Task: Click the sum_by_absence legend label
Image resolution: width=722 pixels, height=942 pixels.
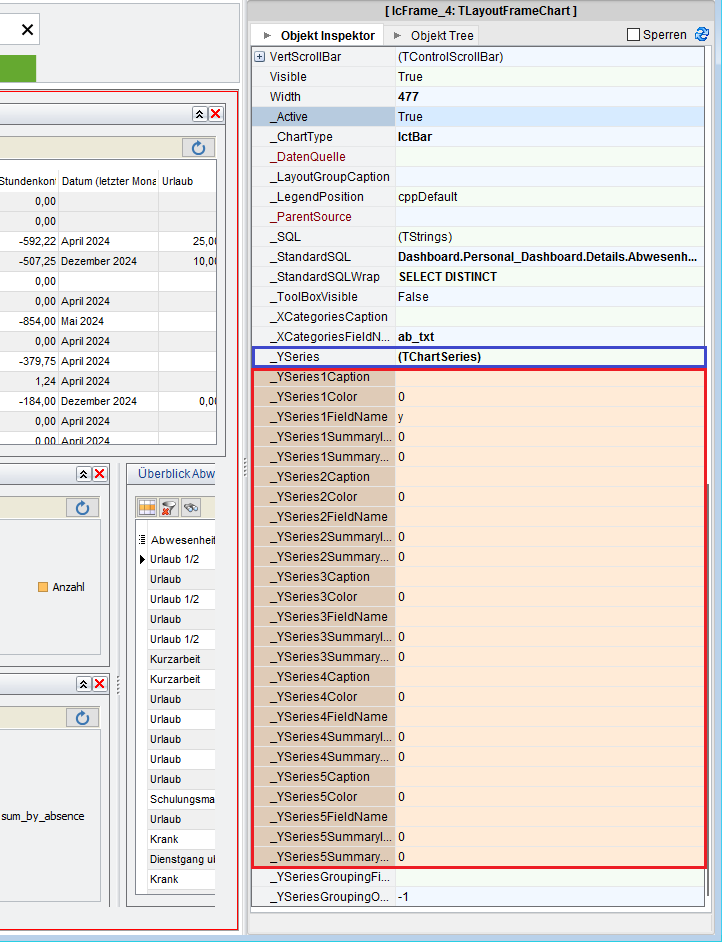Action: coord(43,816)
